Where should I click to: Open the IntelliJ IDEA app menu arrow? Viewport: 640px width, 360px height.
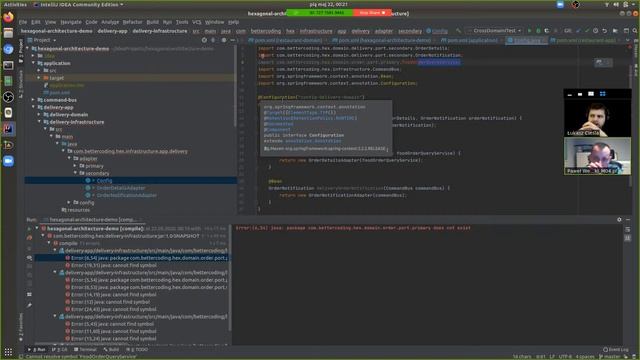(122, 4)
